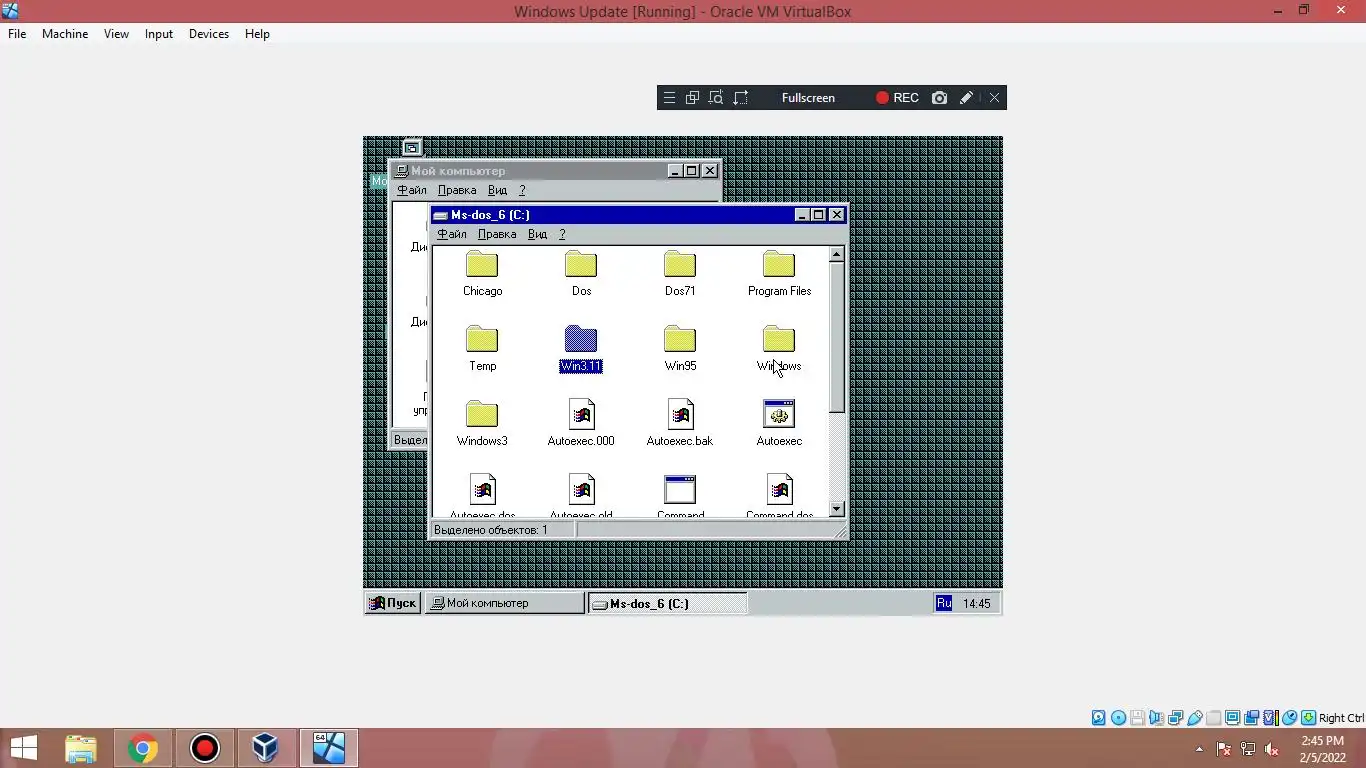The image size is (1366, 768).
Task: Open the VirtualBox Devices menu
Action: pyautogui.click(x=209, y=34)
